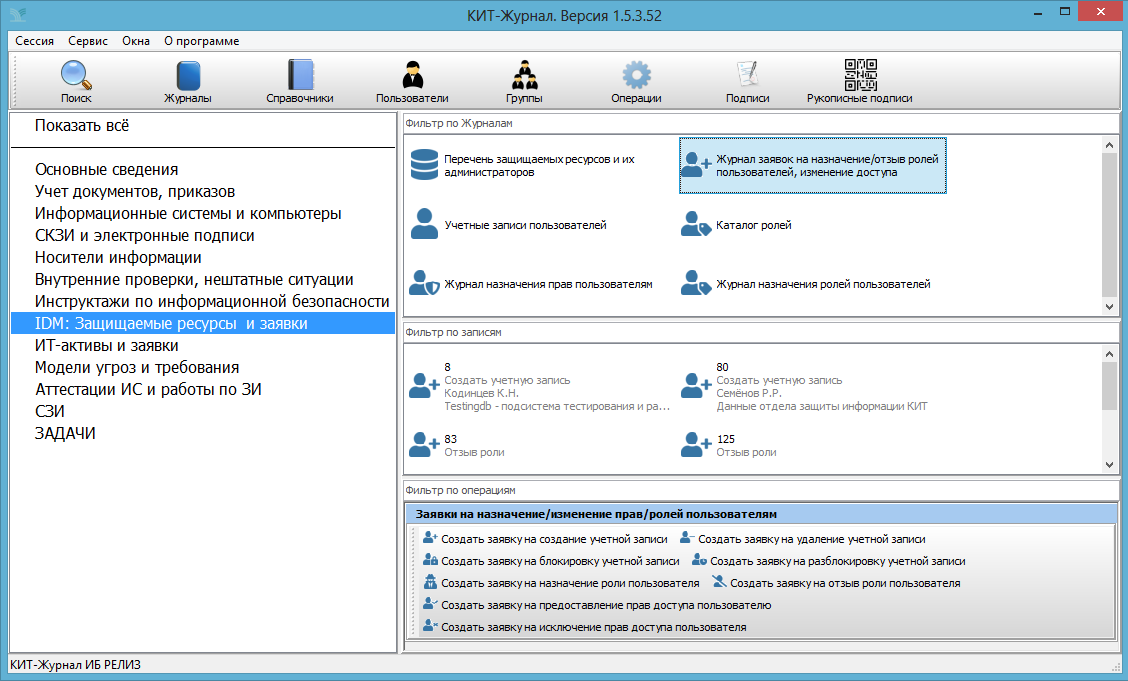Click Создать заявку на разблокировку учетной записи
Viewport: 1128px width, 681px height.
(837, 561)
